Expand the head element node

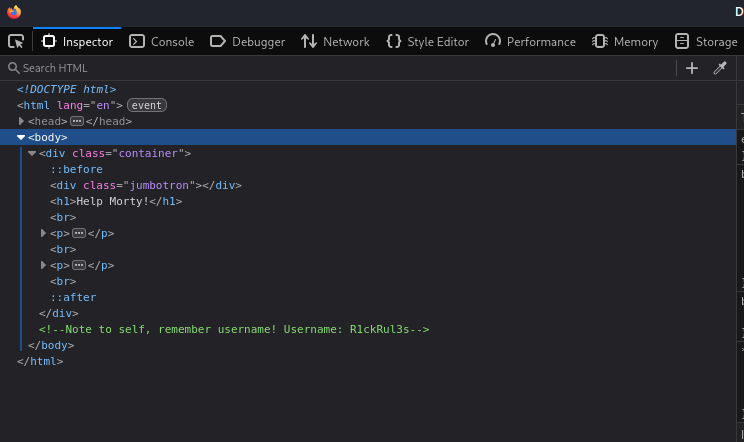21,121
